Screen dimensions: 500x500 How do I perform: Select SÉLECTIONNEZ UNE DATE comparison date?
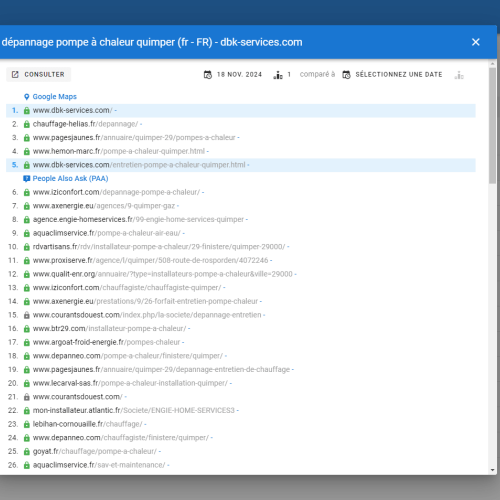pyautogui.click(x=399, y=74)
